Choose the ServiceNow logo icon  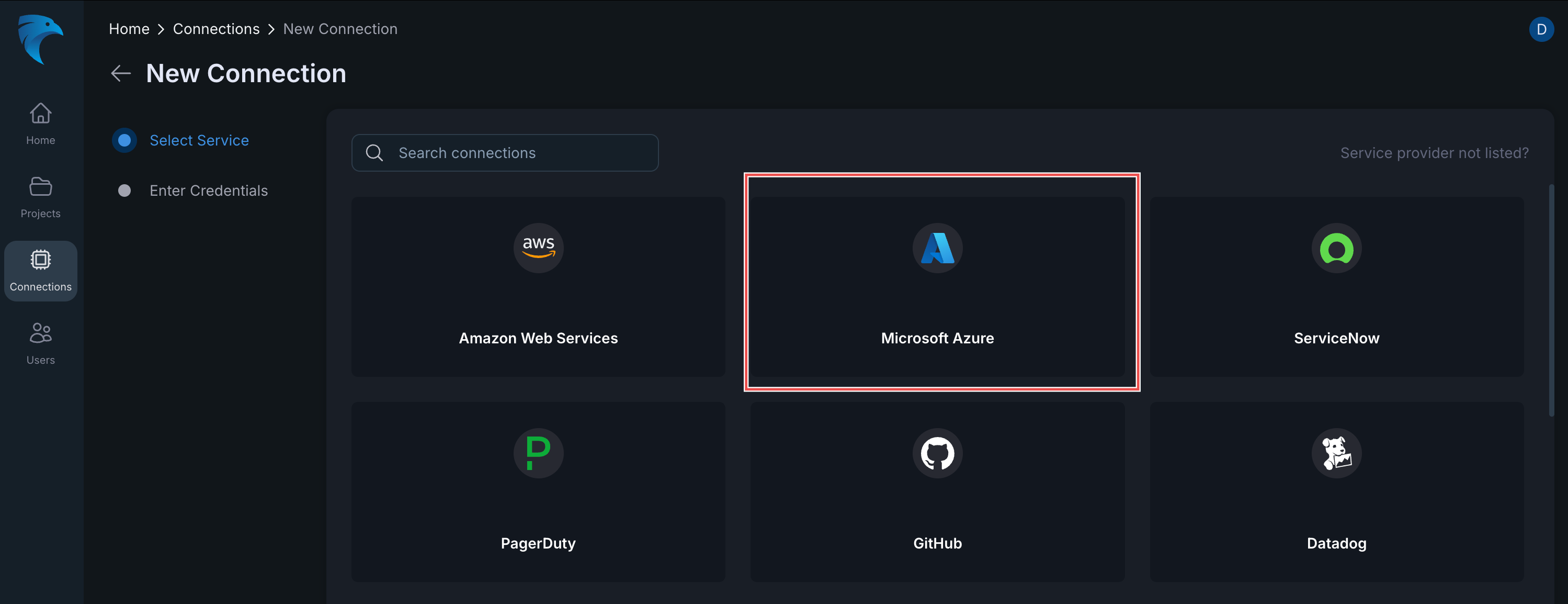click(x=1336, y=248)
